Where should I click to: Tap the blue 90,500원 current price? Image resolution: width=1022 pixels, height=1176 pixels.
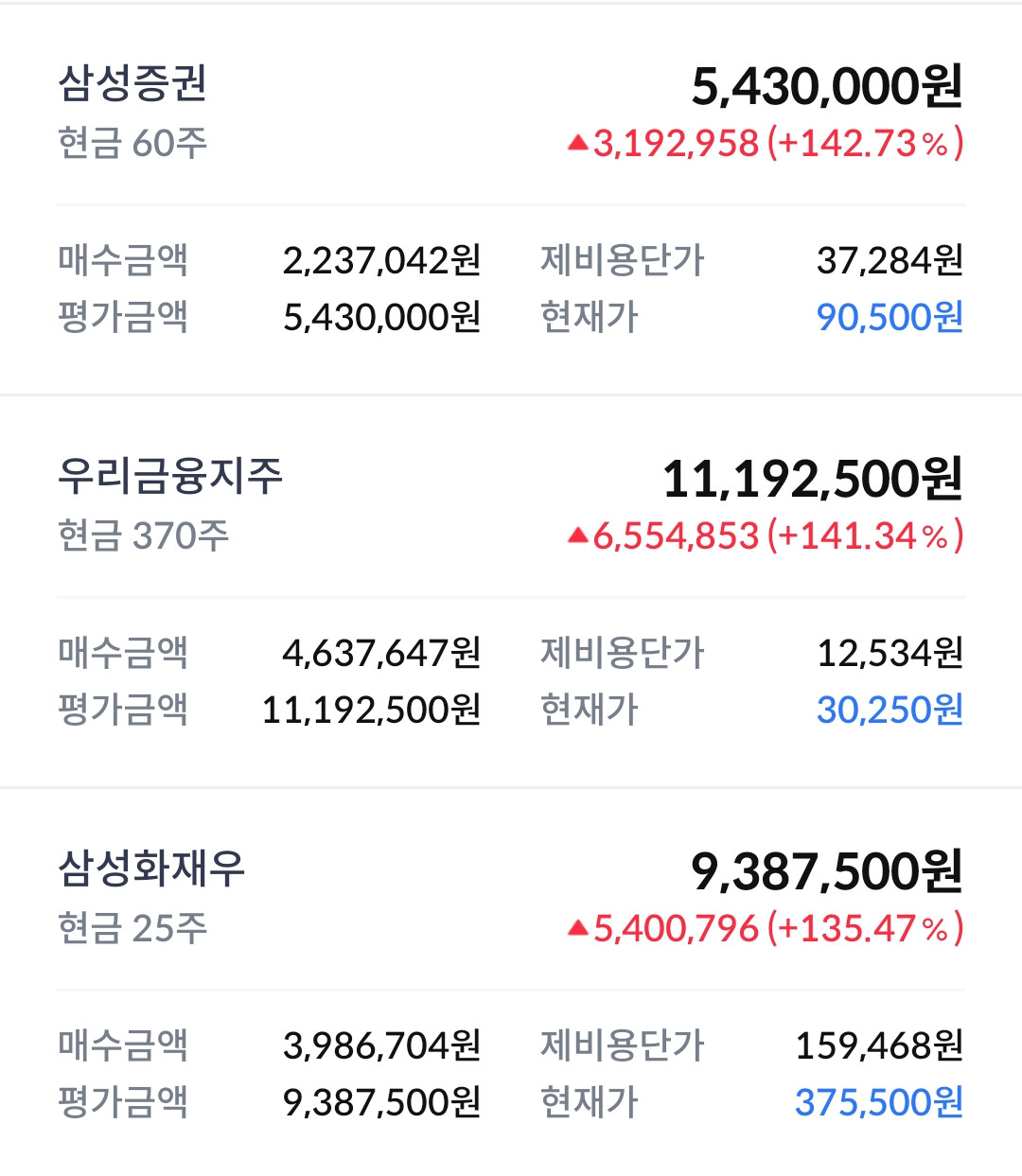coord(890,317)
